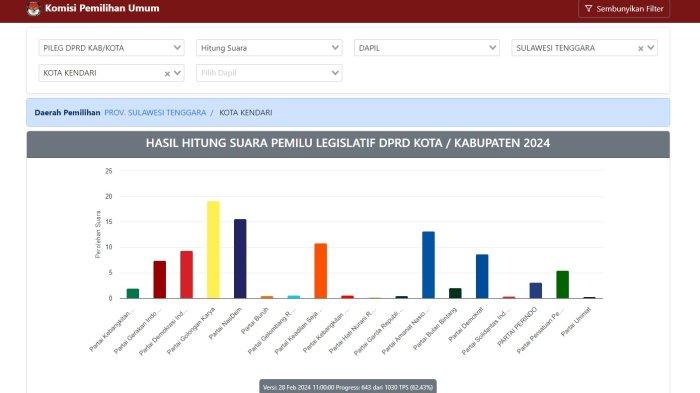
Task: Click the PARTAI PERINDO axis label
Action: coord(517,326)
